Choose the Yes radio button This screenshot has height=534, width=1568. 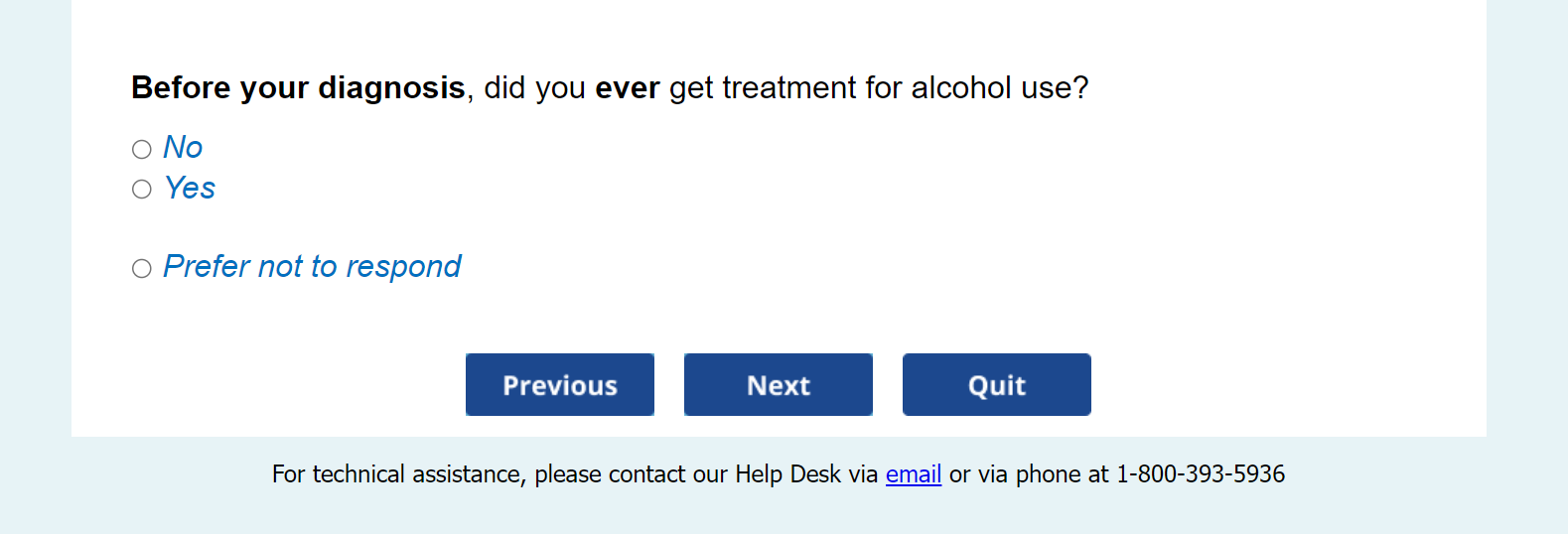click(142, 189)
